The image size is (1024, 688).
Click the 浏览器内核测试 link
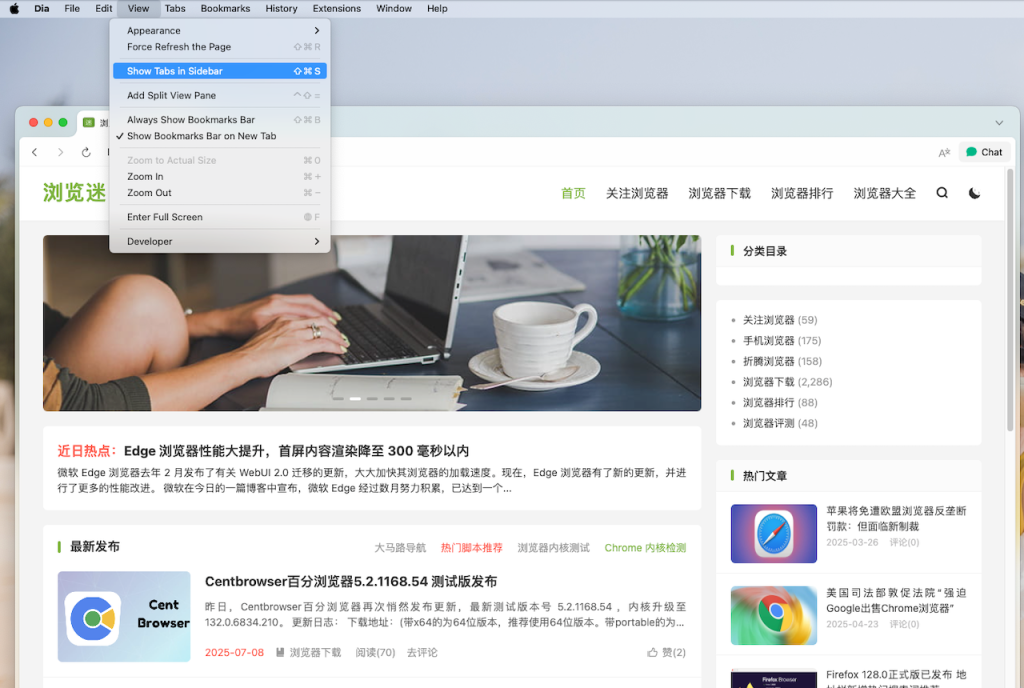554,548
